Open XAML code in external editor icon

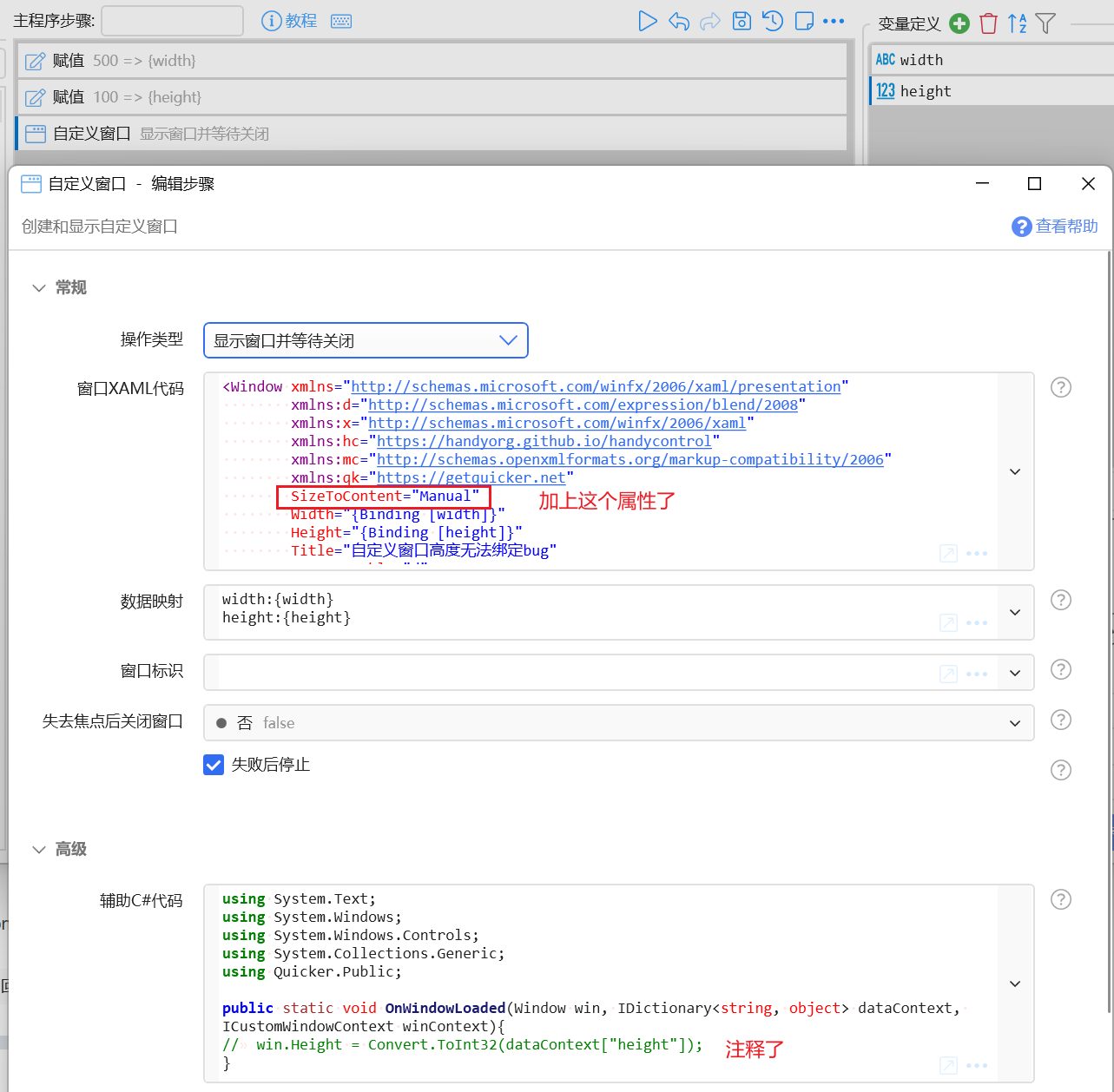click(x=948, y=554)
